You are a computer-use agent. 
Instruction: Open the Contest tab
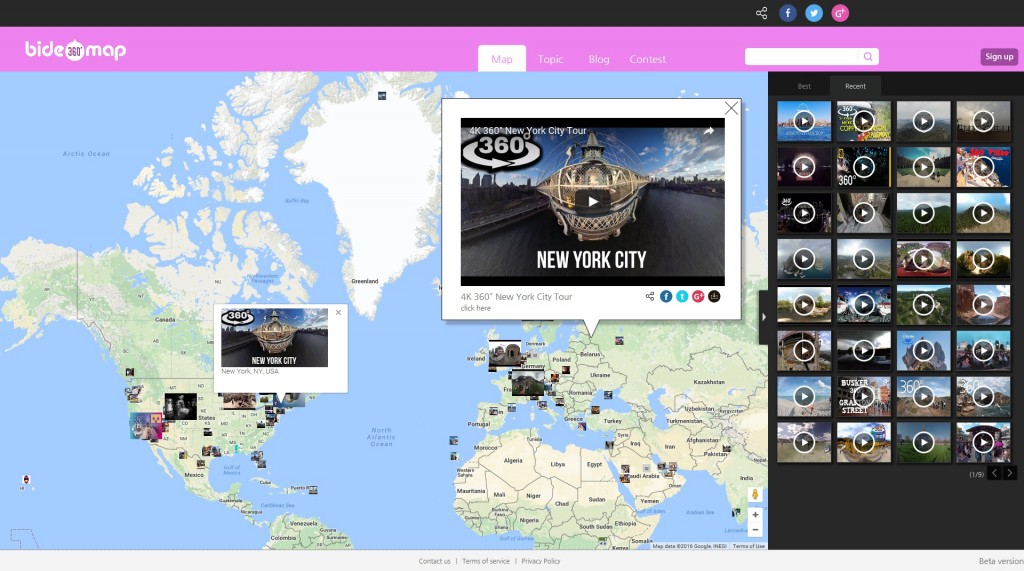(648, 59)
